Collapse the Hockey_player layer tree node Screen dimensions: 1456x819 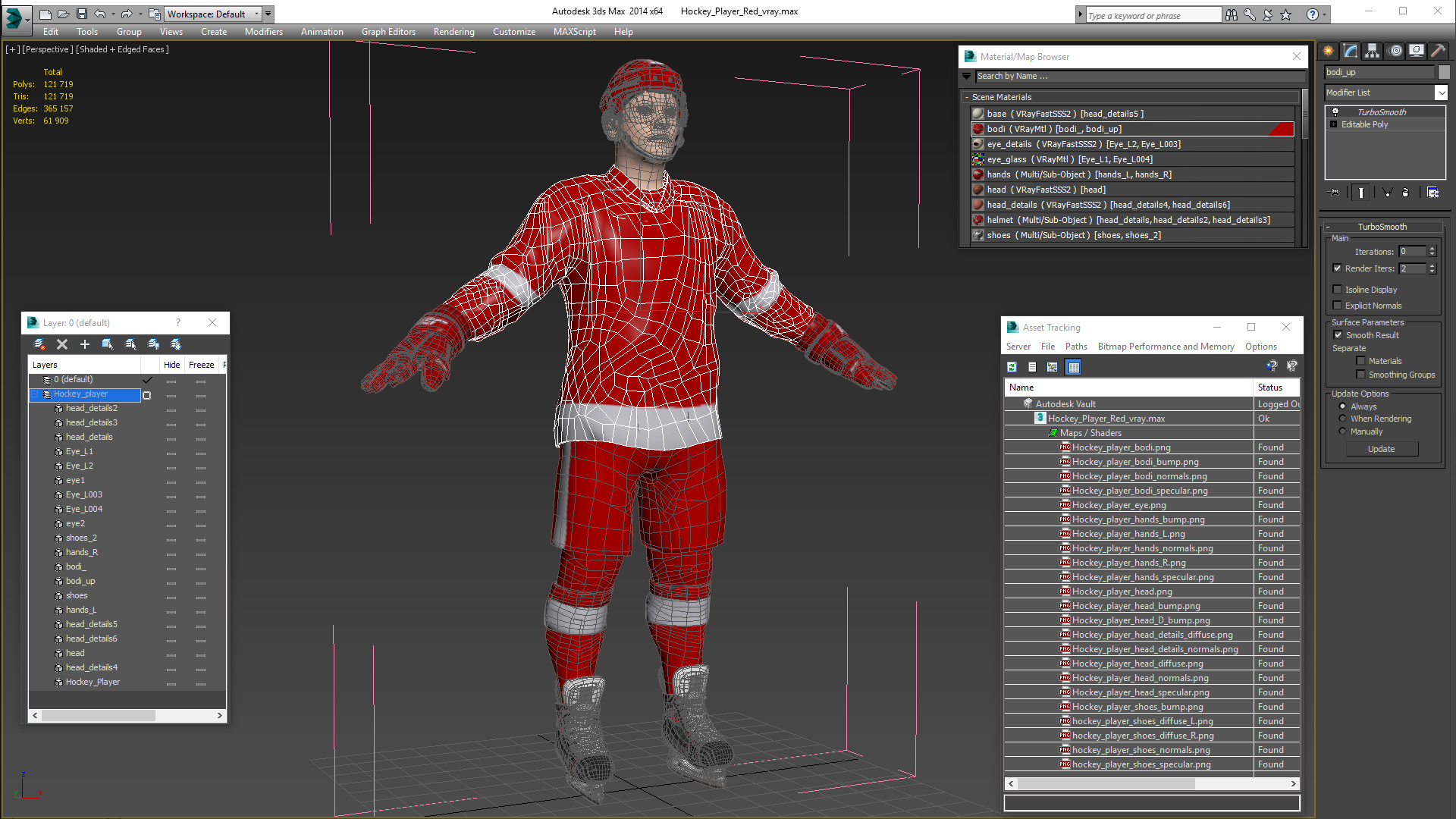coord(35,394)
